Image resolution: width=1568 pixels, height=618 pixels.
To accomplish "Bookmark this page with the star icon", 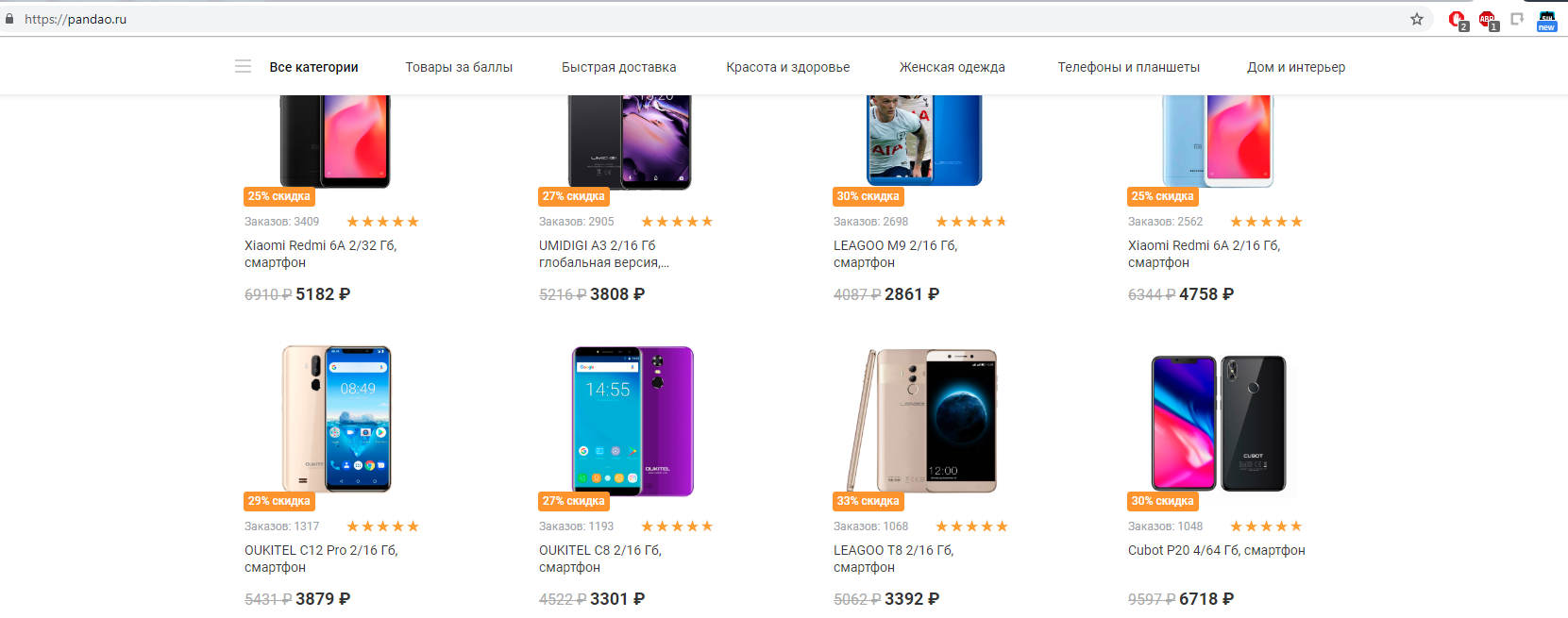I will pyautogui.click(x=1417, y=19).
